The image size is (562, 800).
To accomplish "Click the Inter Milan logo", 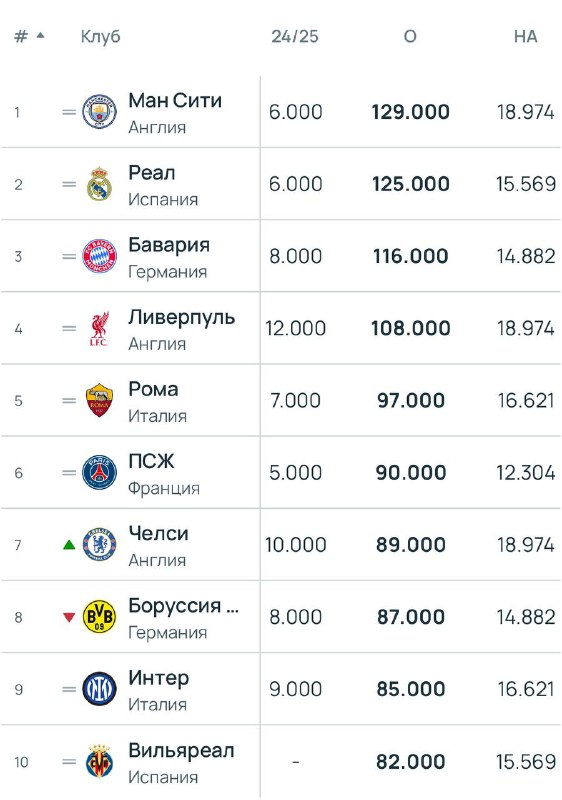I will (x=99, y=689).
